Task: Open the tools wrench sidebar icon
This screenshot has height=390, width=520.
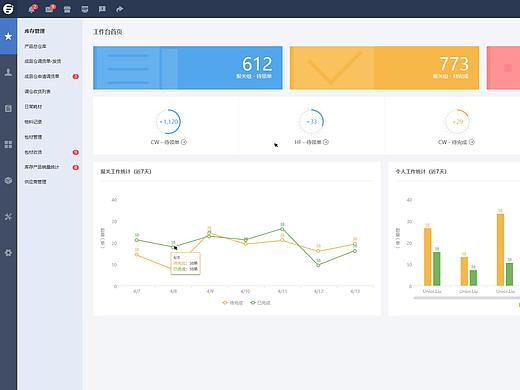Action: coord(8,217)
